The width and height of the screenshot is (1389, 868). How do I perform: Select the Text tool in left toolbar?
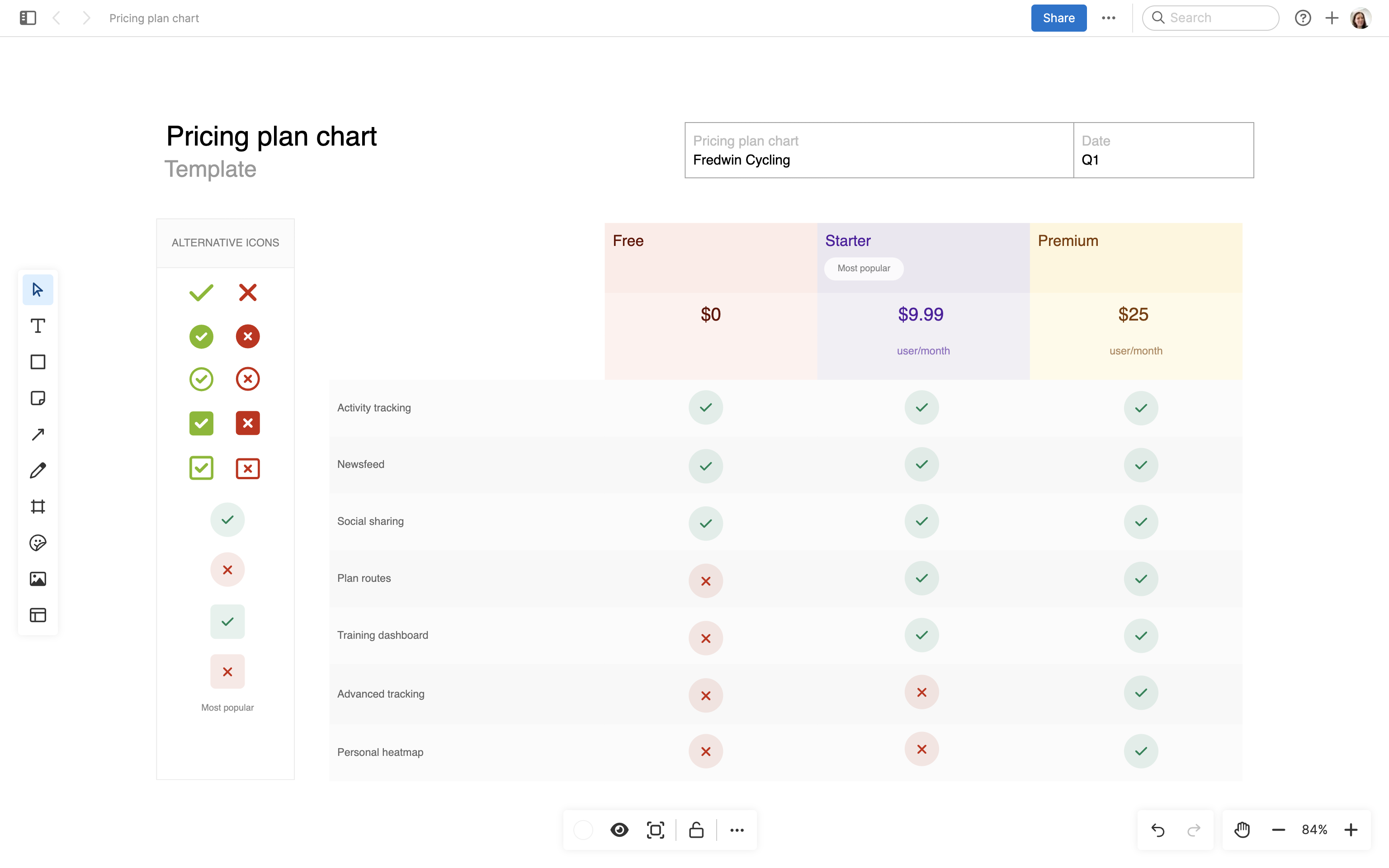tap(38, 326)
